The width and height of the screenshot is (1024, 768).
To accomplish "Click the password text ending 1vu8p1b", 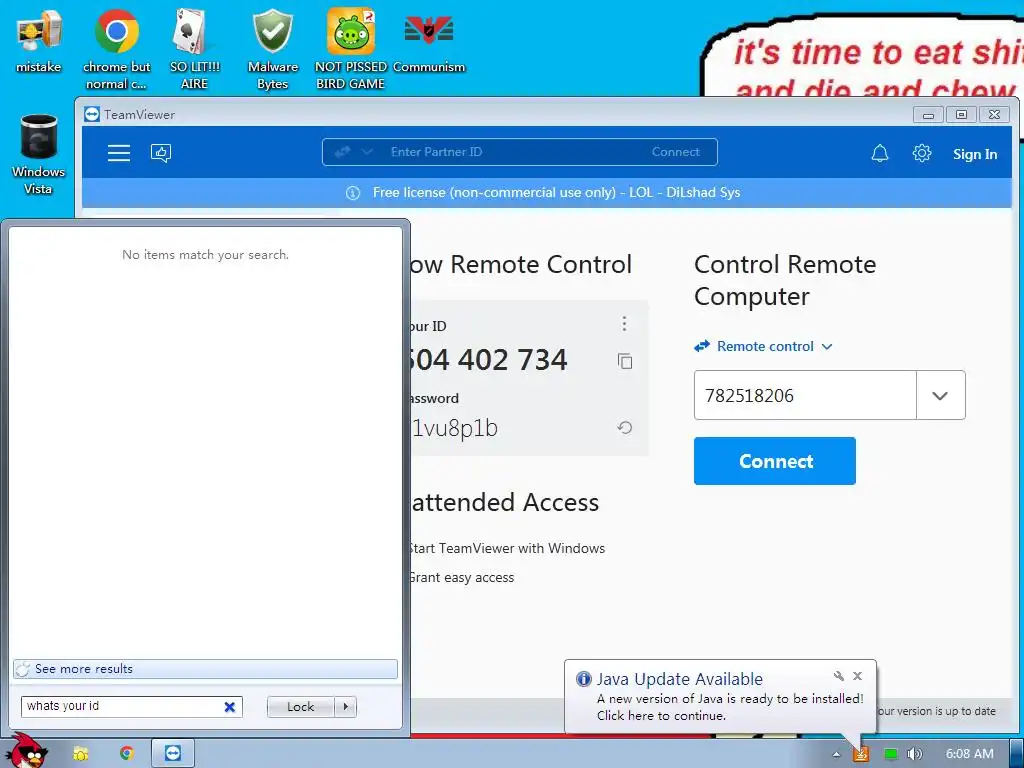I will [x=454, y=428].
